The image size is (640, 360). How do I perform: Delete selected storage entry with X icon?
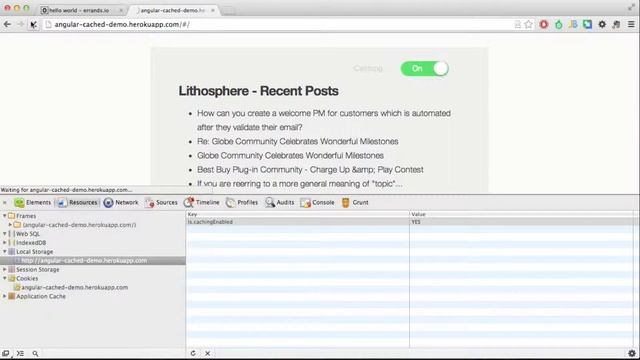[207, 353]
